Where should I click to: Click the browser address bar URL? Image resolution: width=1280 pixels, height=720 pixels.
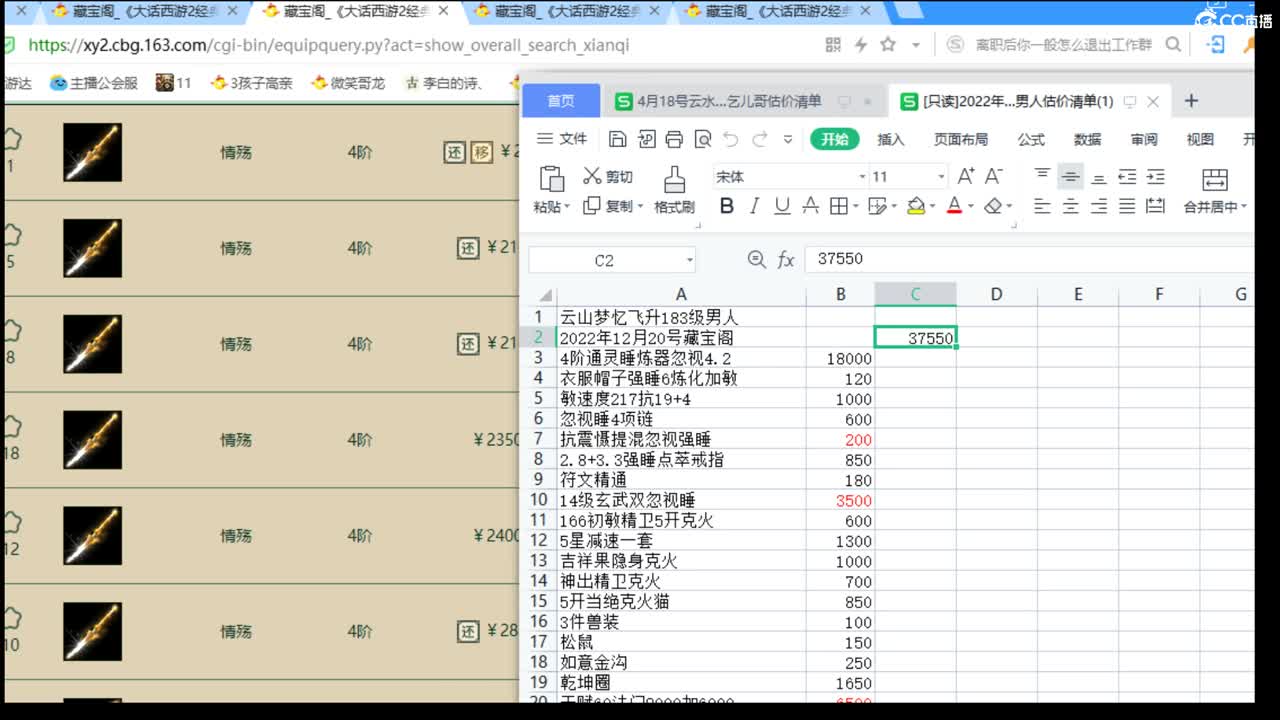[x=329, y=45]
